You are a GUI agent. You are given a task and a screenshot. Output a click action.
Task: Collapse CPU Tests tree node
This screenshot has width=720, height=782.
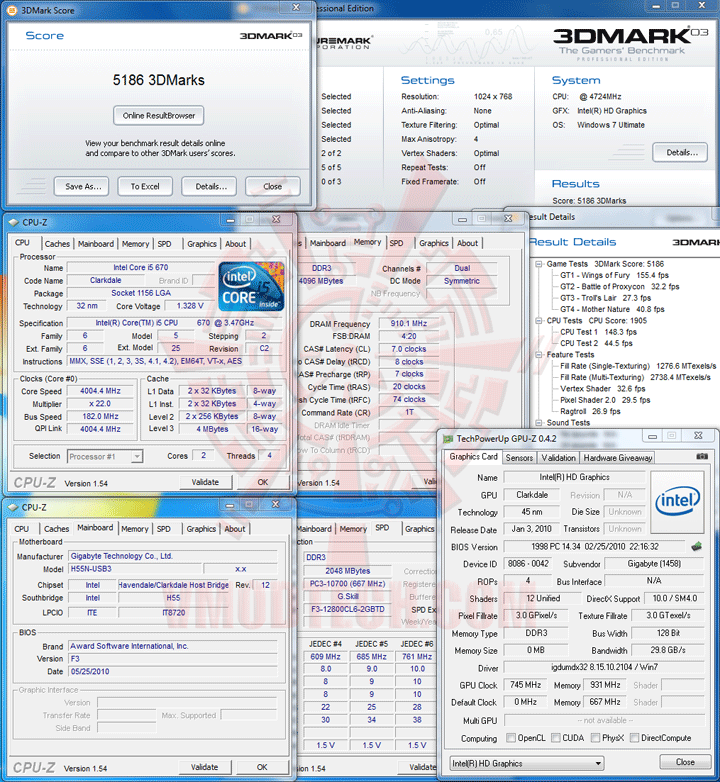click(539, 321)
